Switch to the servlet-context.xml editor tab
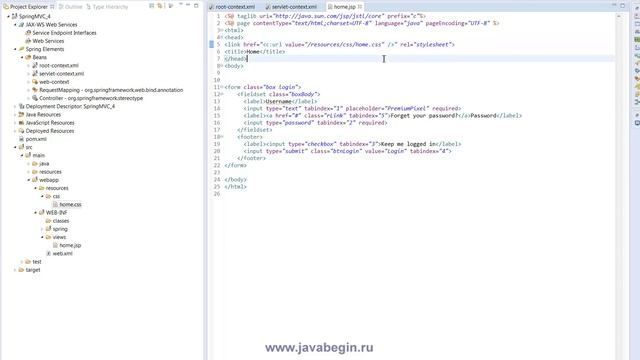Viewport: 640px width, 360px height. click(x=291, y=7)
